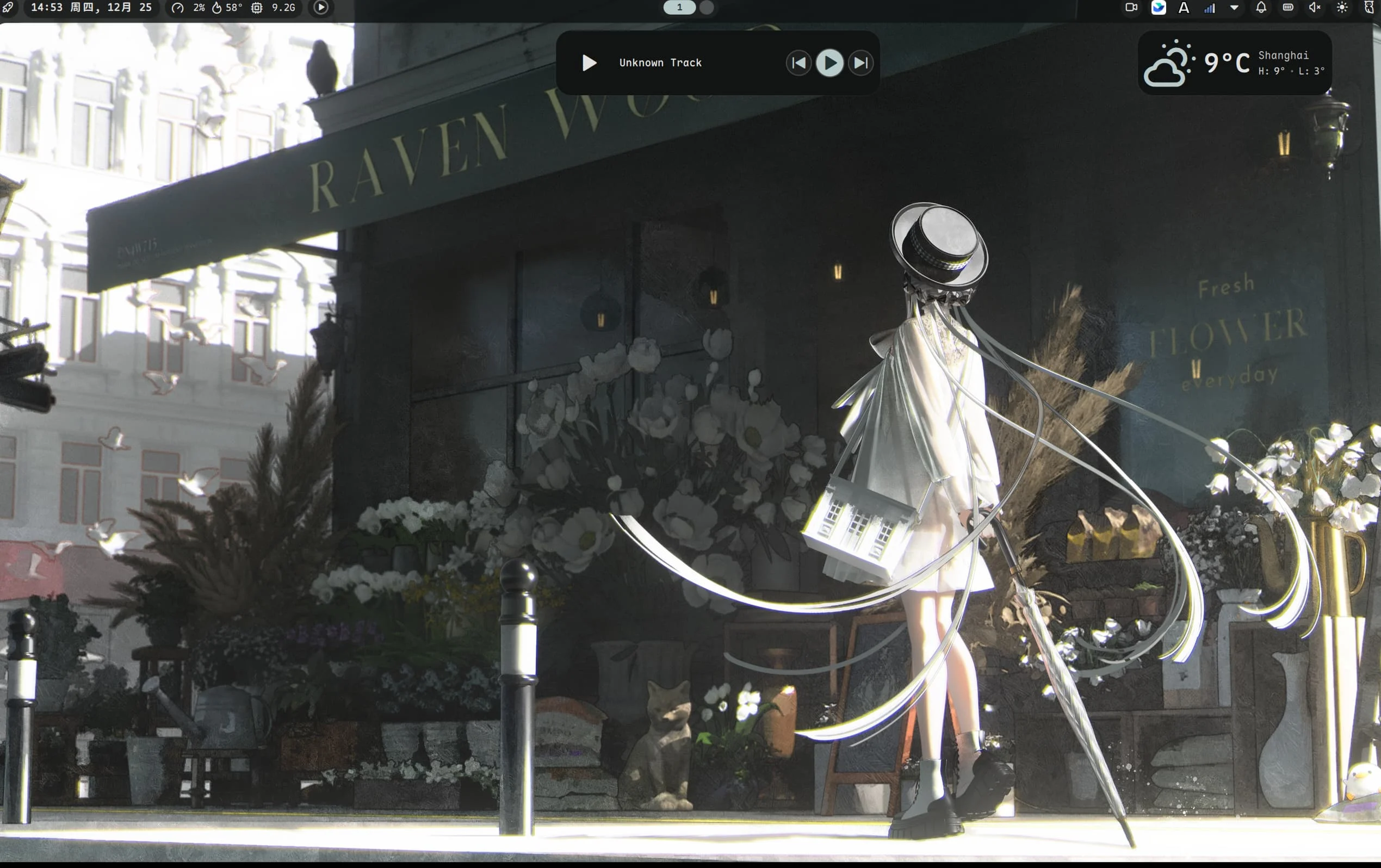Expand the system tray dropdown arrow
This screenshot has height=868, width=1381.
tap(1234, 8)
